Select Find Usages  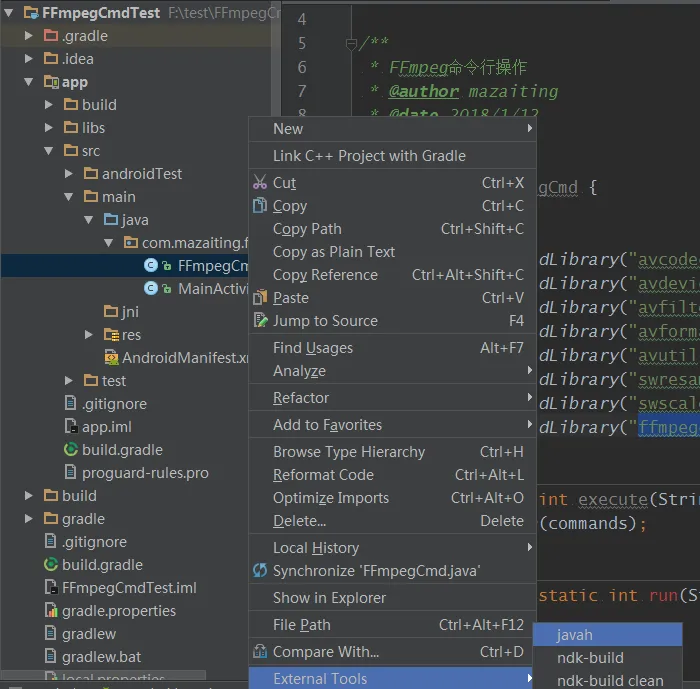(x=392, y=348)
